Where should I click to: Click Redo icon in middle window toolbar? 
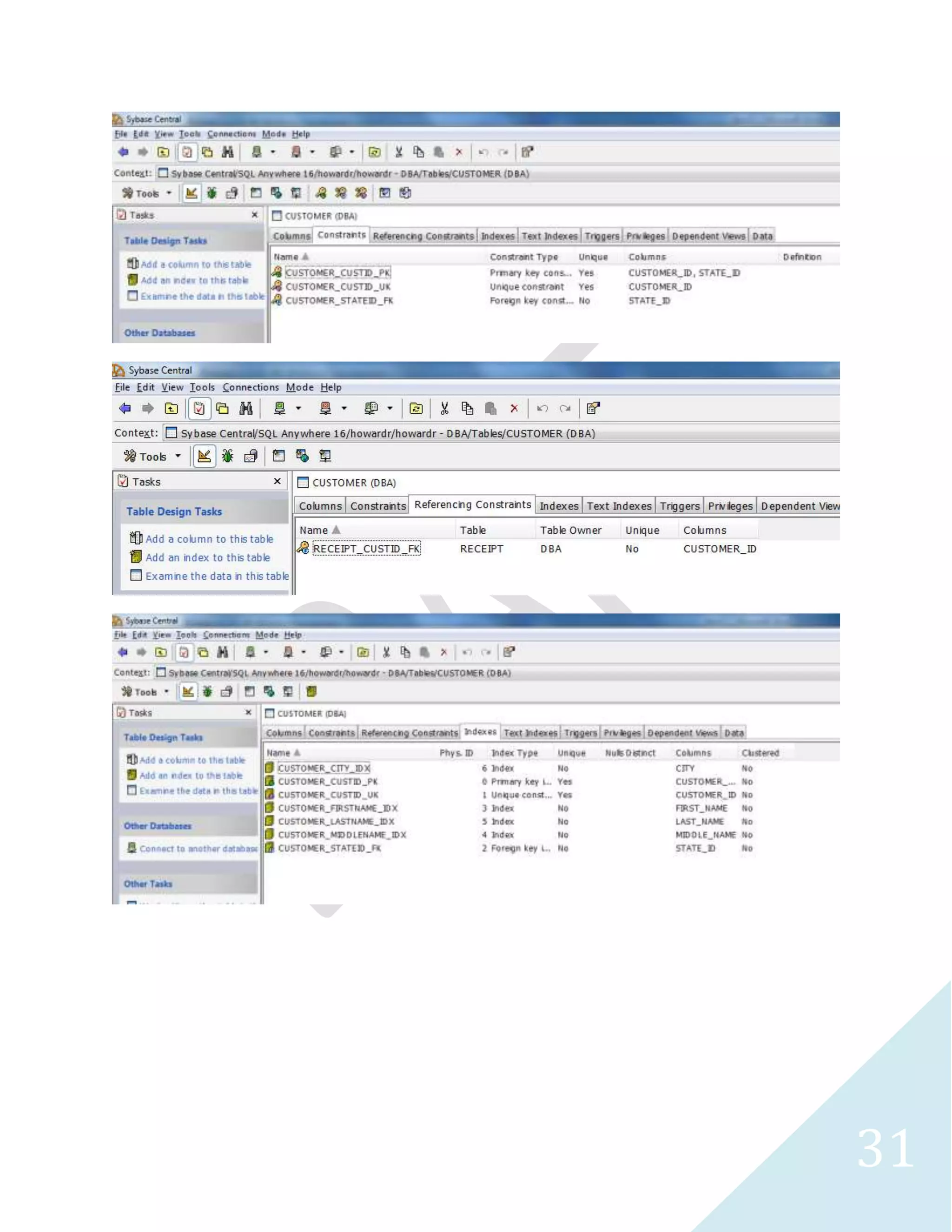[x=565, y=408]
